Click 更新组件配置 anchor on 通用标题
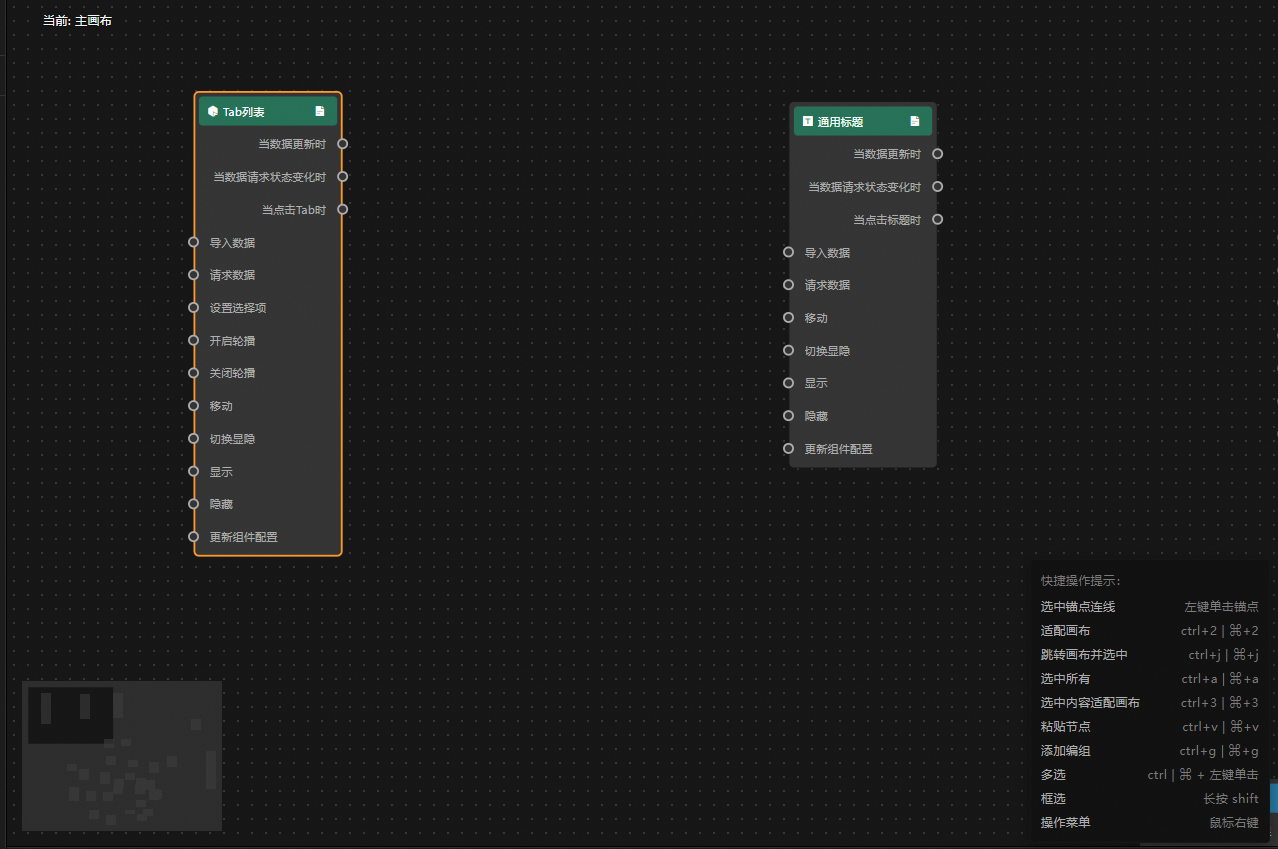Image resolution: width=1278 pixels, height=849 pixels. tap(788, 448)
